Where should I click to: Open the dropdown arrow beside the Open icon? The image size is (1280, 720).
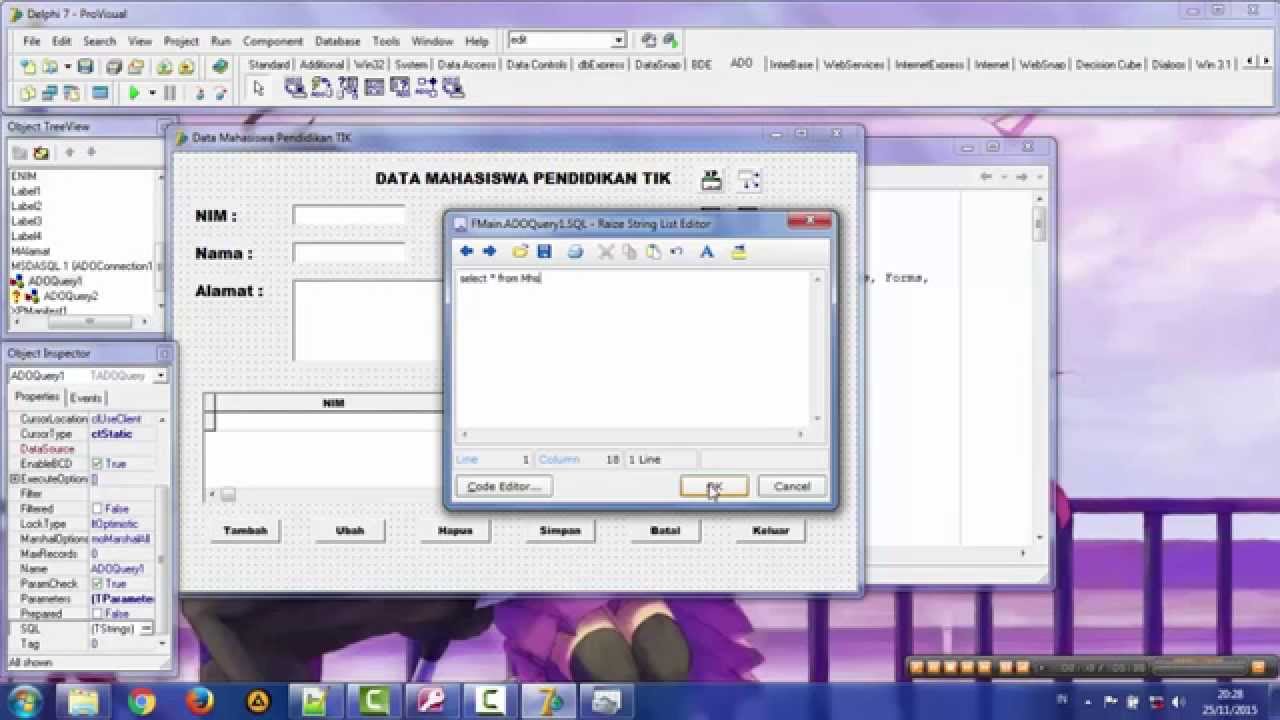coord(67,66)
